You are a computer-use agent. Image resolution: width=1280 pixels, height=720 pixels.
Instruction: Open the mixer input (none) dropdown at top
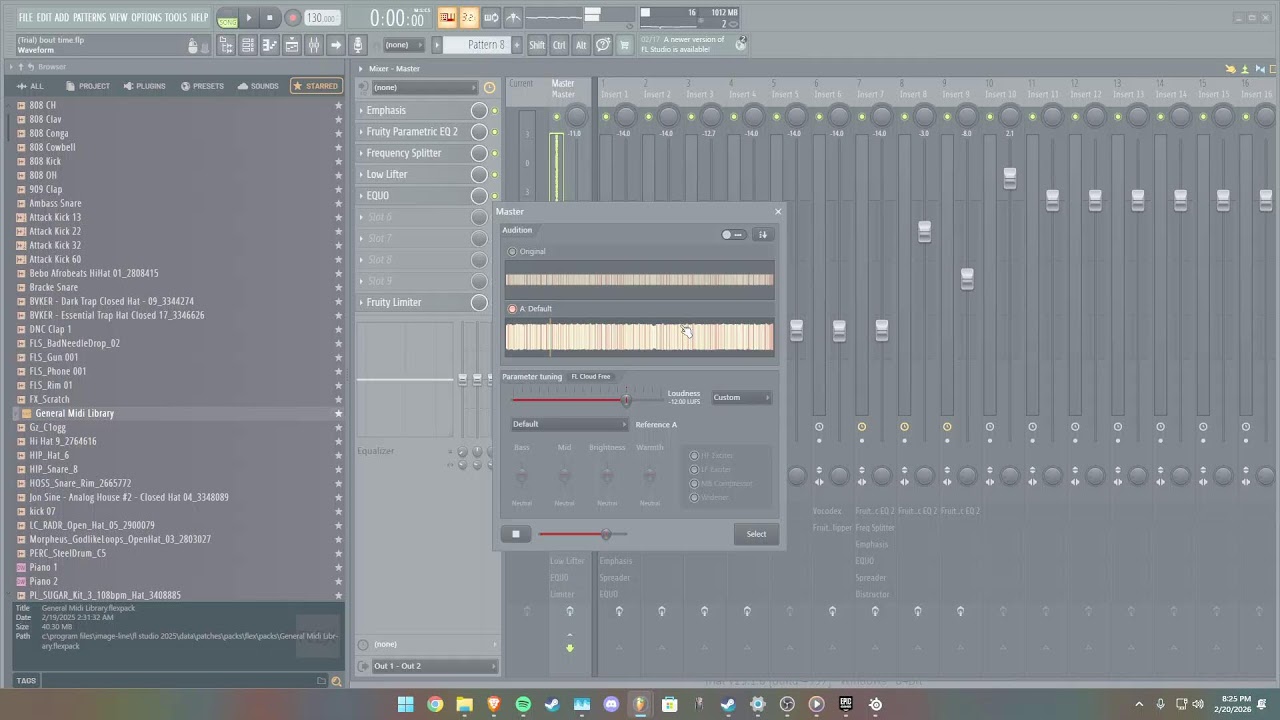click(x=427, y=87)
